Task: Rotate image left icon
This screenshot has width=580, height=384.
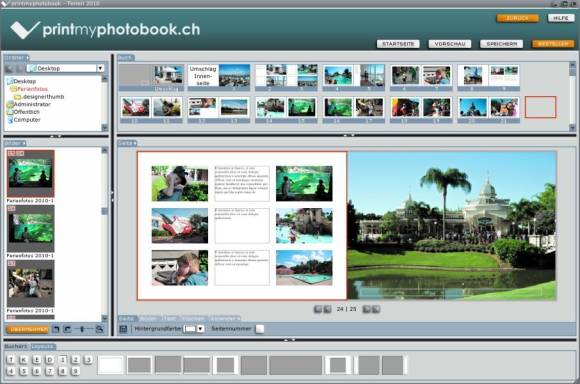Action: [x=55, y=329]
